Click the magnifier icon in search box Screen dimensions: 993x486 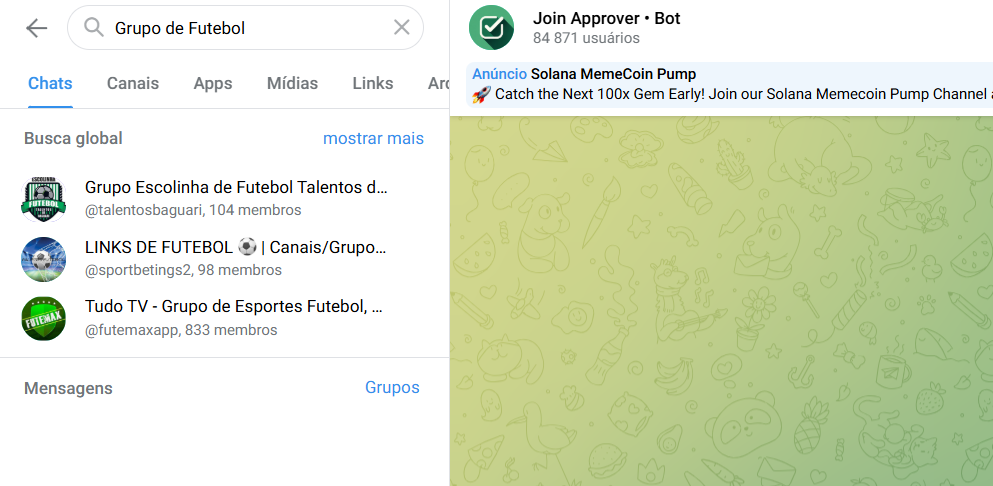click(x=94, y=27)
